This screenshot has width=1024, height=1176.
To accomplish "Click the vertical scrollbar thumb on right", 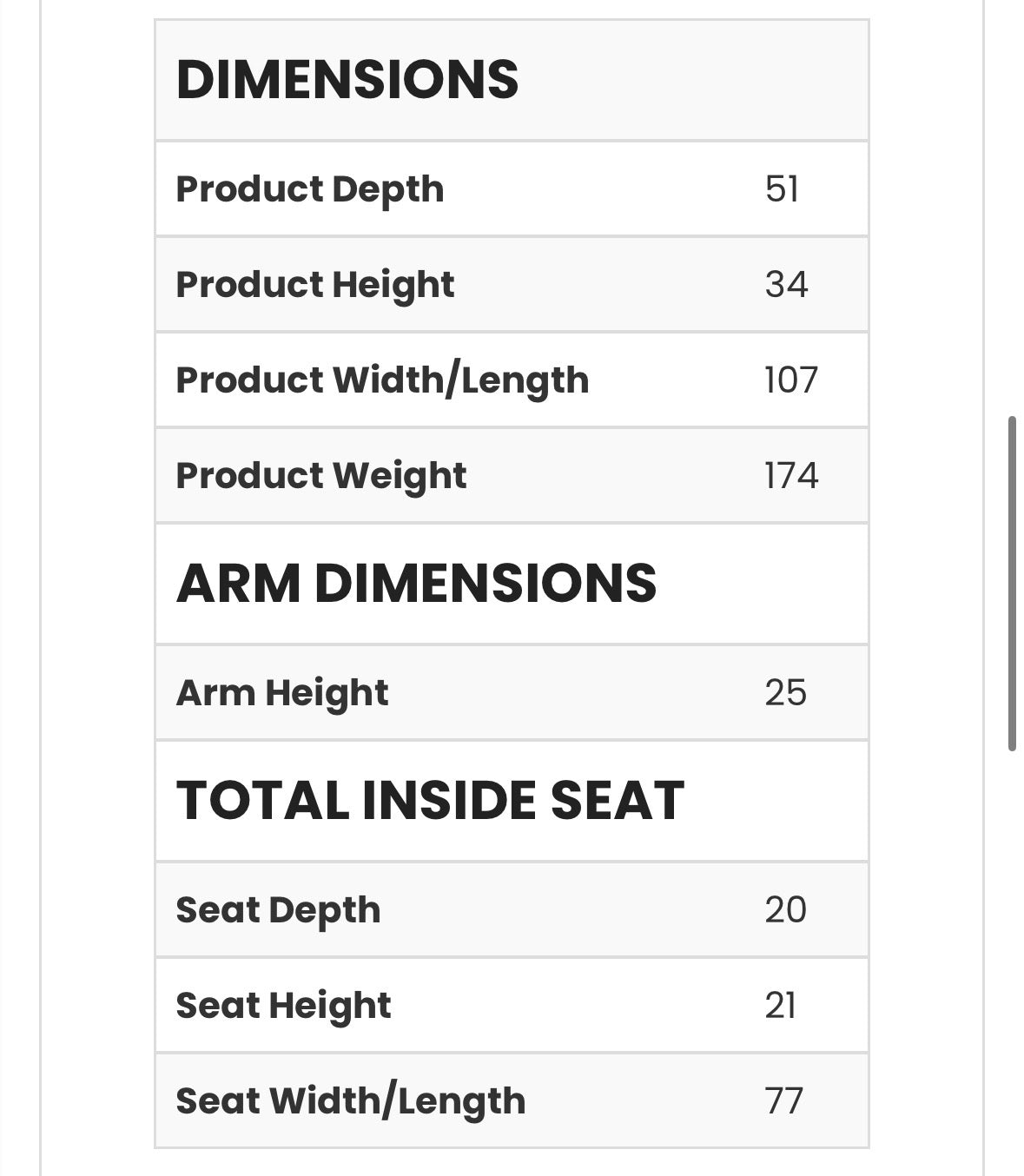I will pyautogui.click(x=1012, y=584).
